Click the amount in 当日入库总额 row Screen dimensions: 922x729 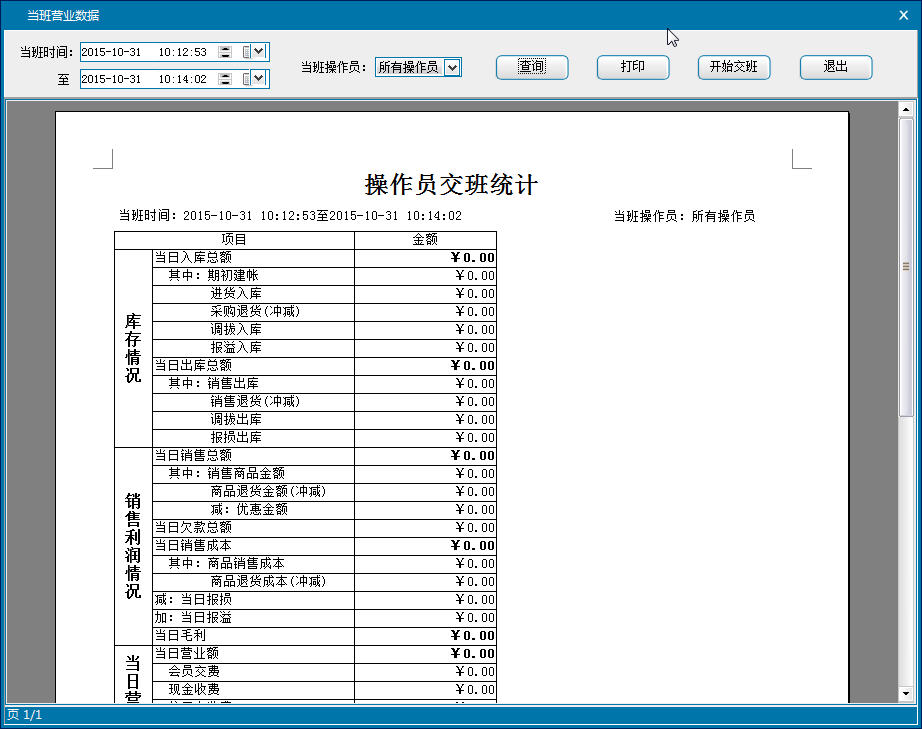[473, 258]
